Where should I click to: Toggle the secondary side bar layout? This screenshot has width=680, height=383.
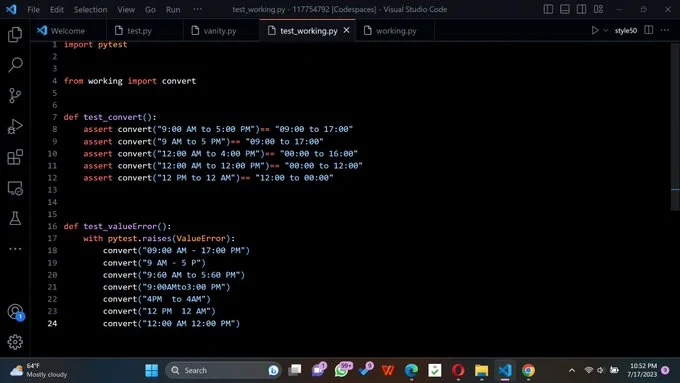(581, 9)
